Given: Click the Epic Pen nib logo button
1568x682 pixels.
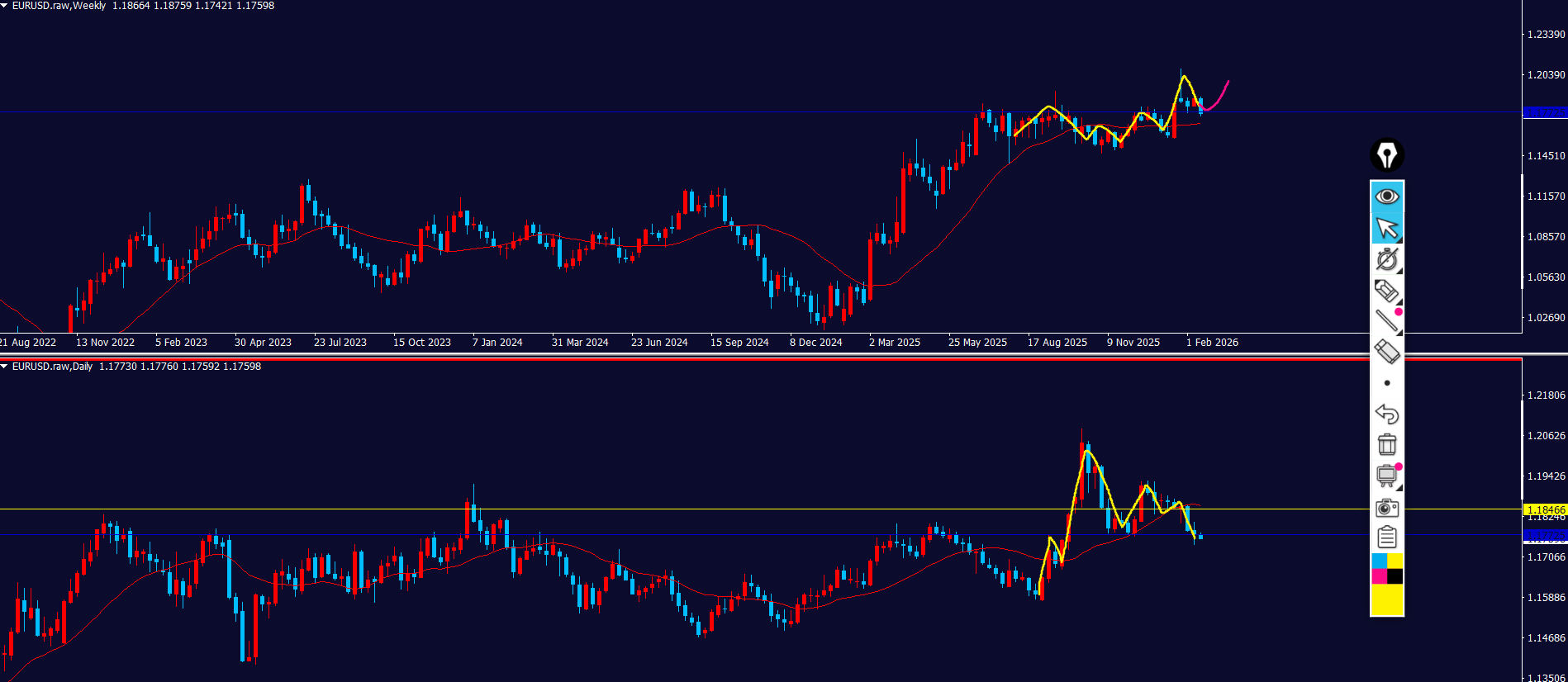Looking at the screenshot, I should pyautogui.click(x=1387, y=154).
